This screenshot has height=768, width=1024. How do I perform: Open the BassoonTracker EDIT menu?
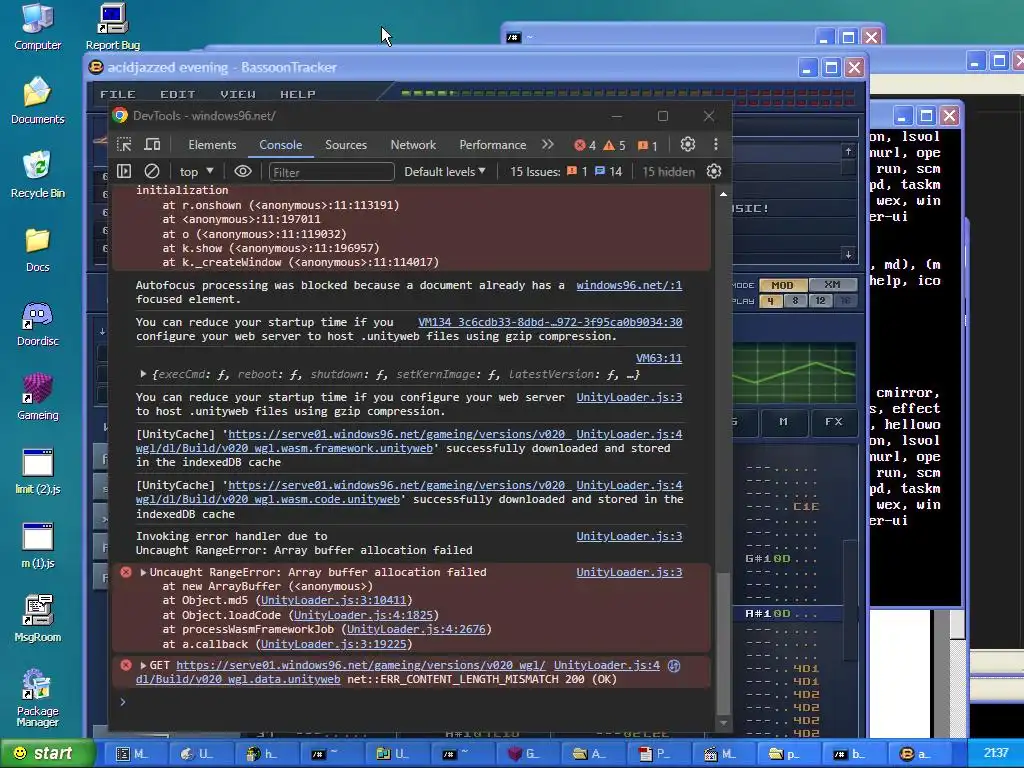click(x=178, y=94)
